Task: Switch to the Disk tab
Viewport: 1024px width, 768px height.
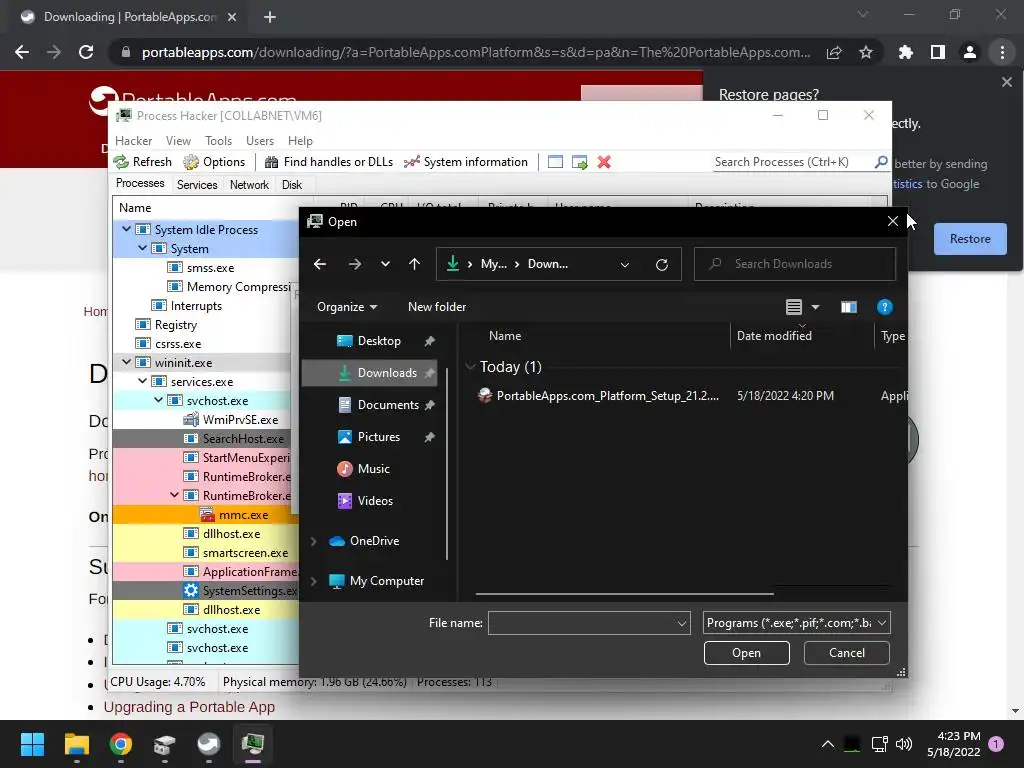Action: click(292, 185)
